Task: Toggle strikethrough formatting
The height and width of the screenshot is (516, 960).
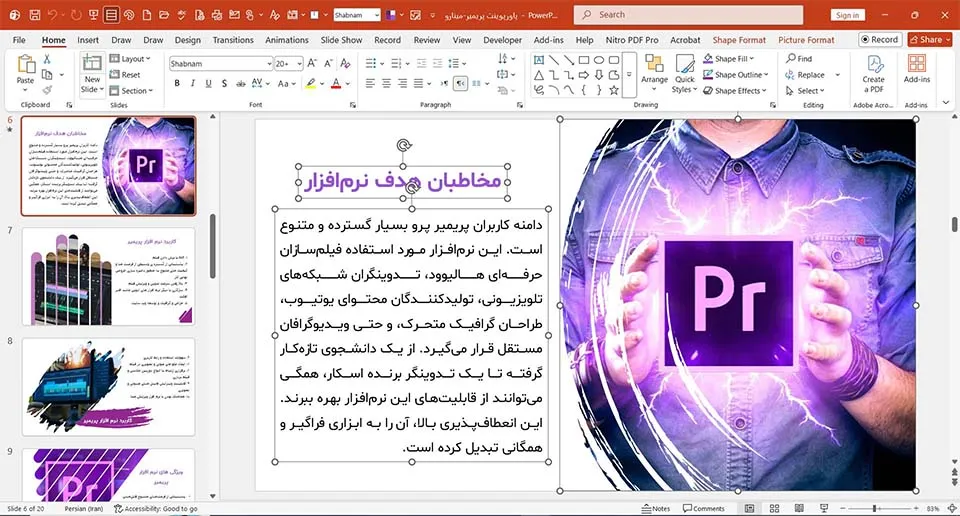Action: point(241,83)
